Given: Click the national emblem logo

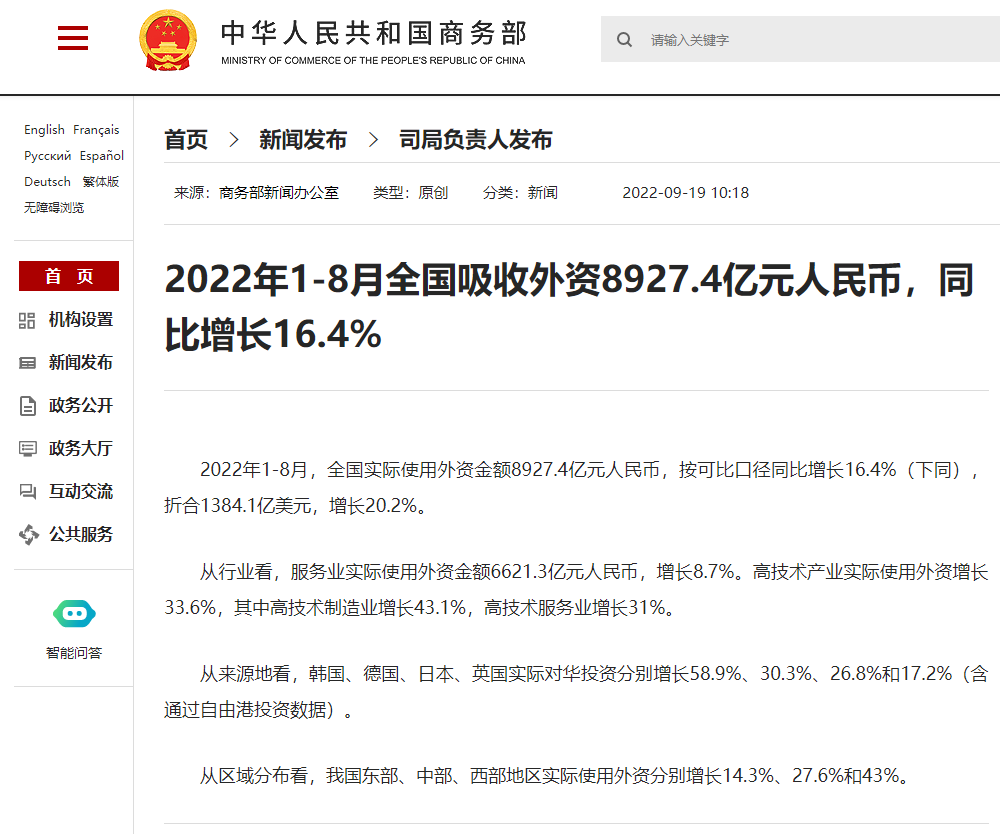Looking at the screenshot, I should pyautogui.click(x=168, y=40).
